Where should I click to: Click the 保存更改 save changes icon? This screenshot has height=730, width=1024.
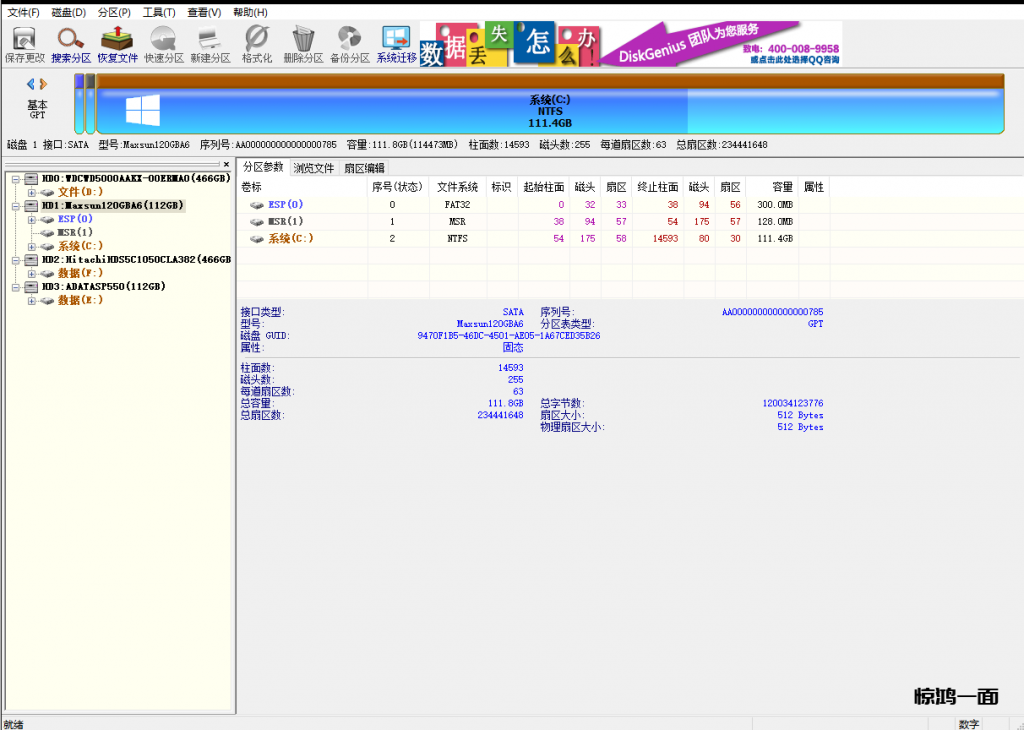[24, 45]
